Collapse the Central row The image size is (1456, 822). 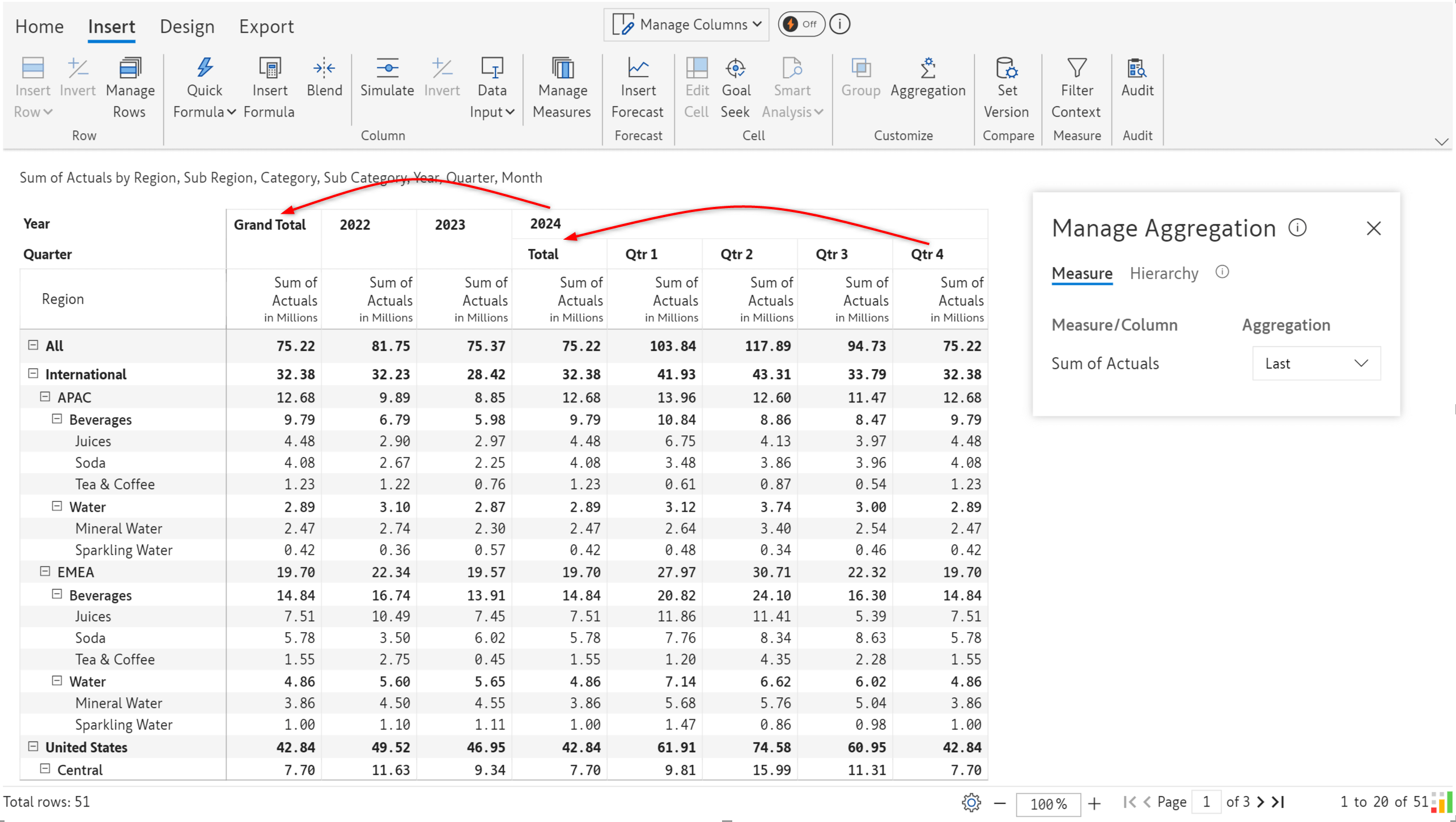click(x=45, y=769)
